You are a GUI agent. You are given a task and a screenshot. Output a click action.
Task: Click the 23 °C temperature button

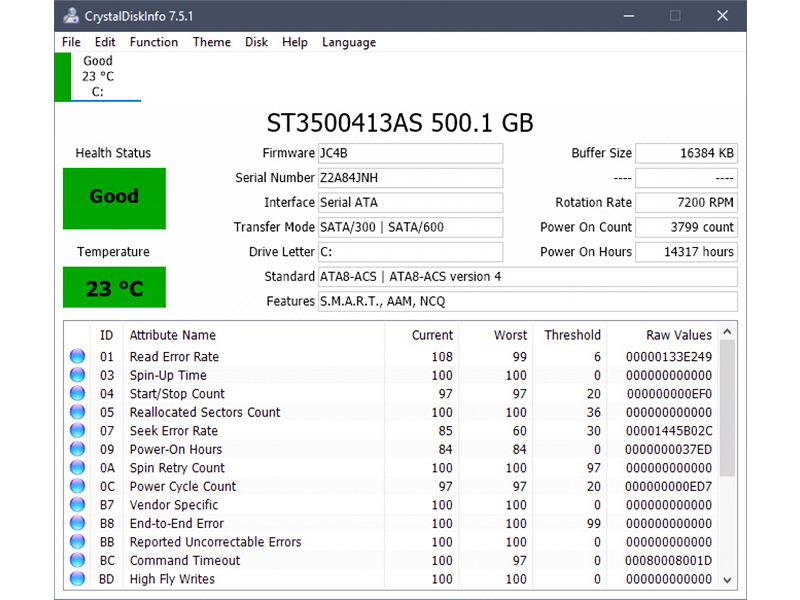[114, 288]
